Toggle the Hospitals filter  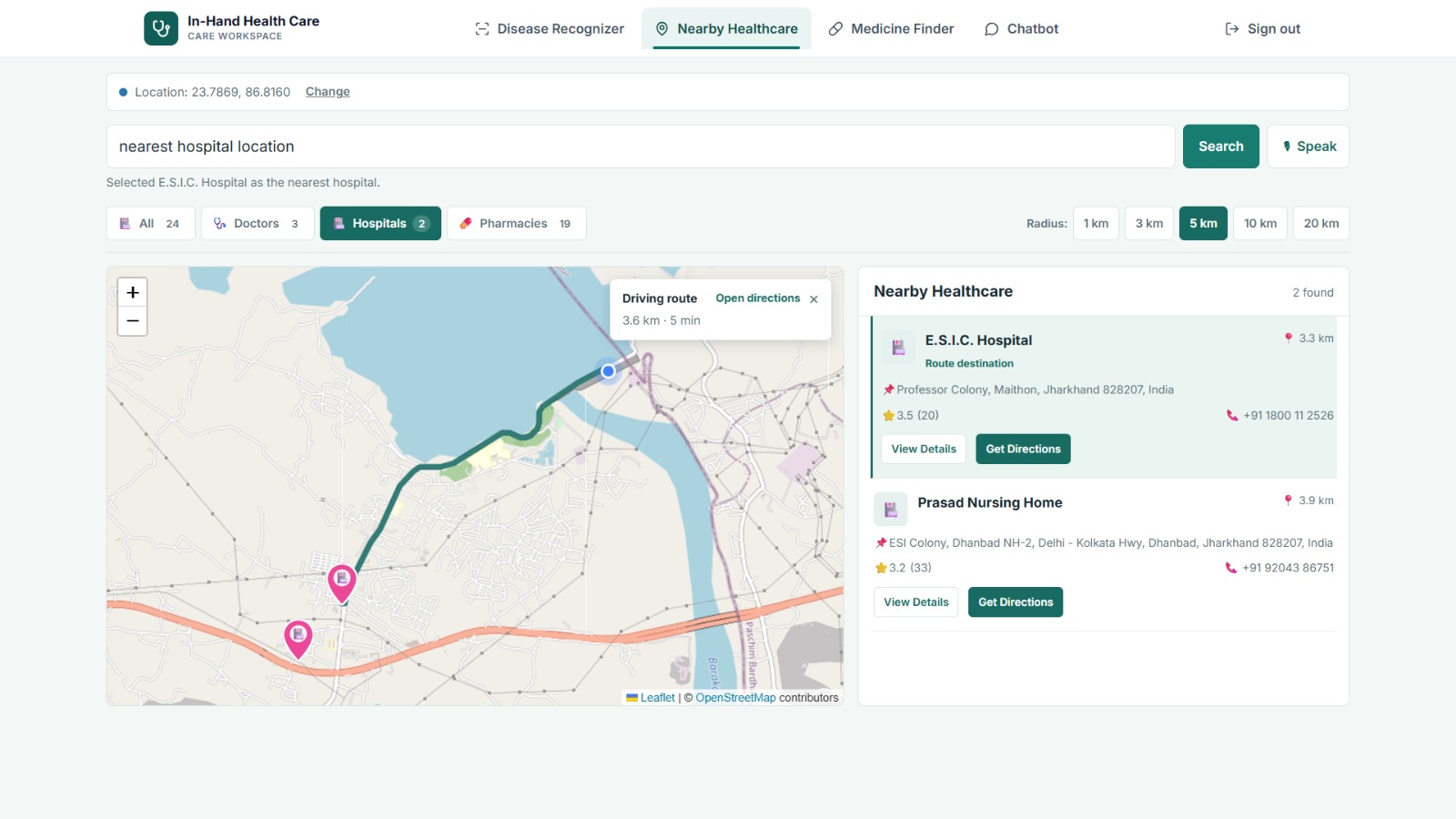pyautogui.click(x=380, y=224)
